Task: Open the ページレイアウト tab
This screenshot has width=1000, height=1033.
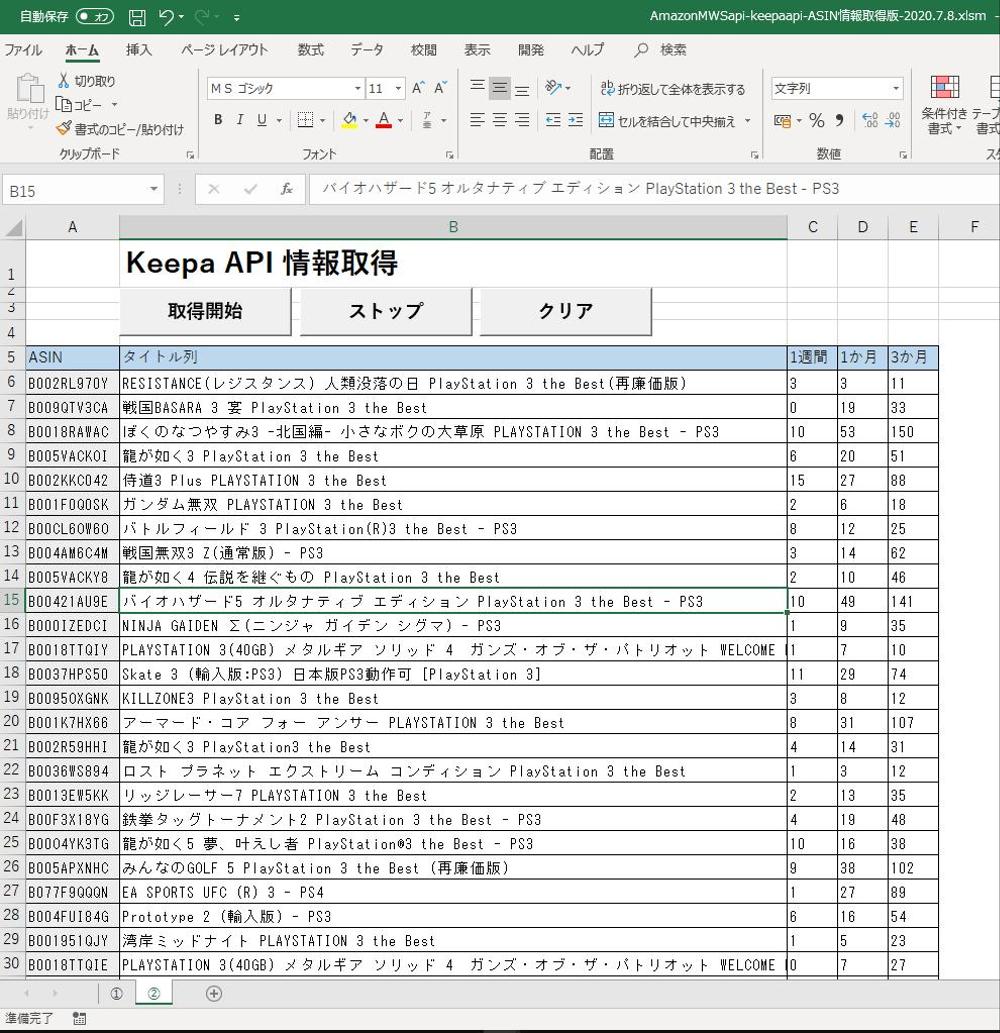Action: (225, 50)
